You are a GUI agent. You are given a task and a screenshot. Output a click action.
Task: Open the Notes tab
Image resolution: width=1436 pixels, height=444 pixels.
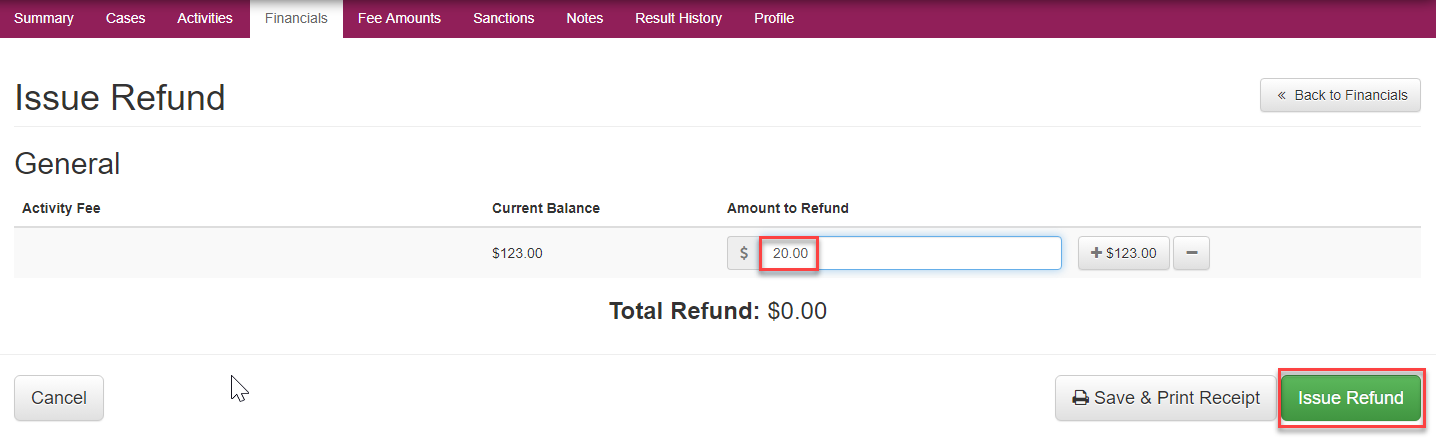click(x=584, y=18)
